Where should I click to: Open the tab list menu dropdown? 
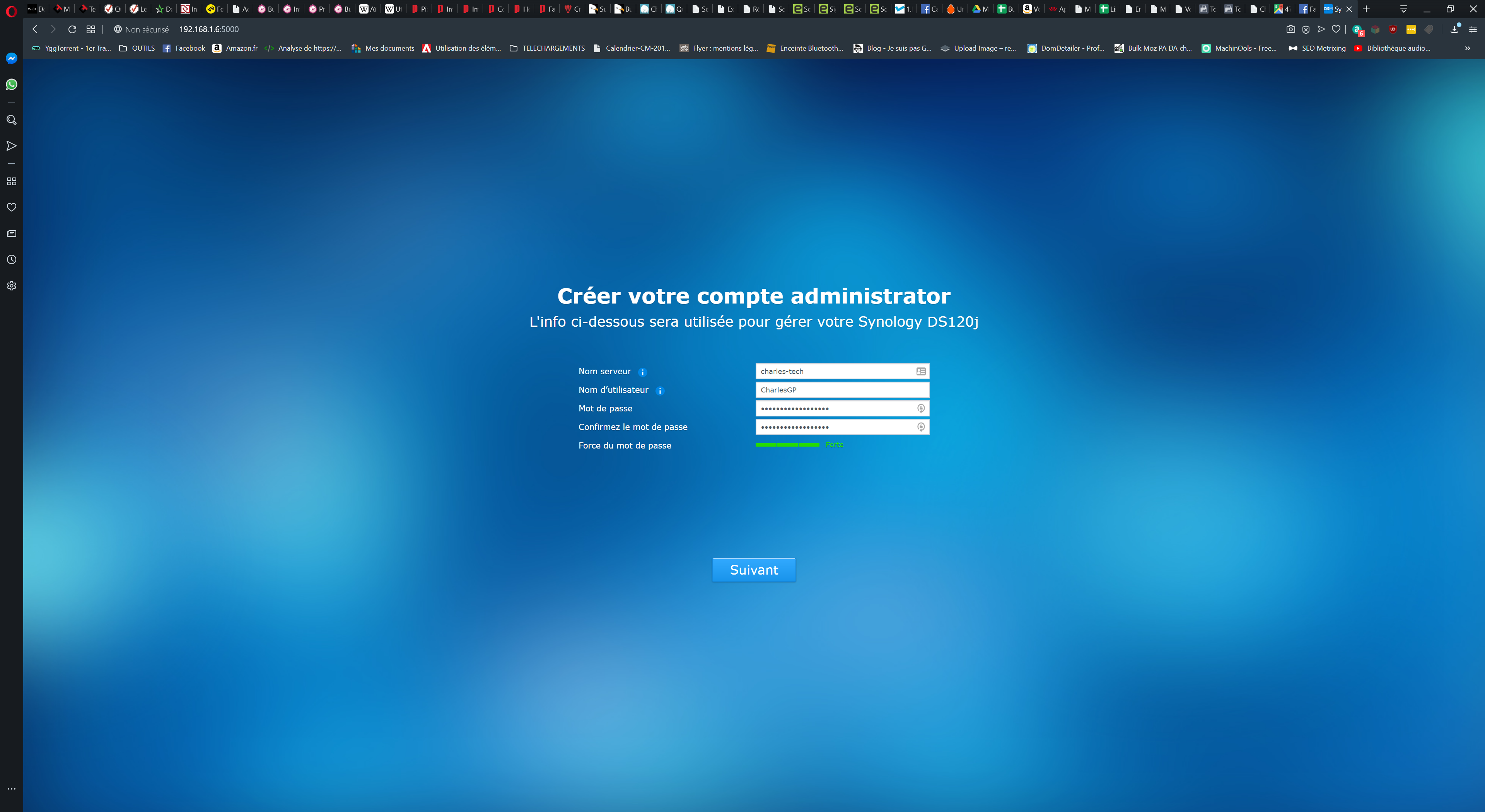coord(1404,9)
